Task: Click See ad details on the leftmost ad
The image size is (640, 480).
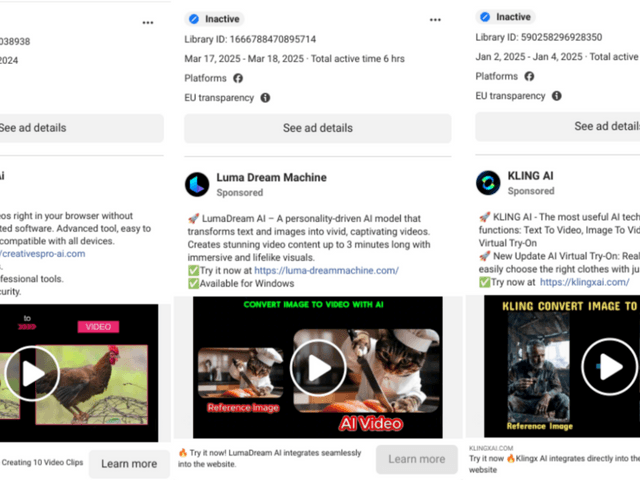Action: [x=82, y=128]
